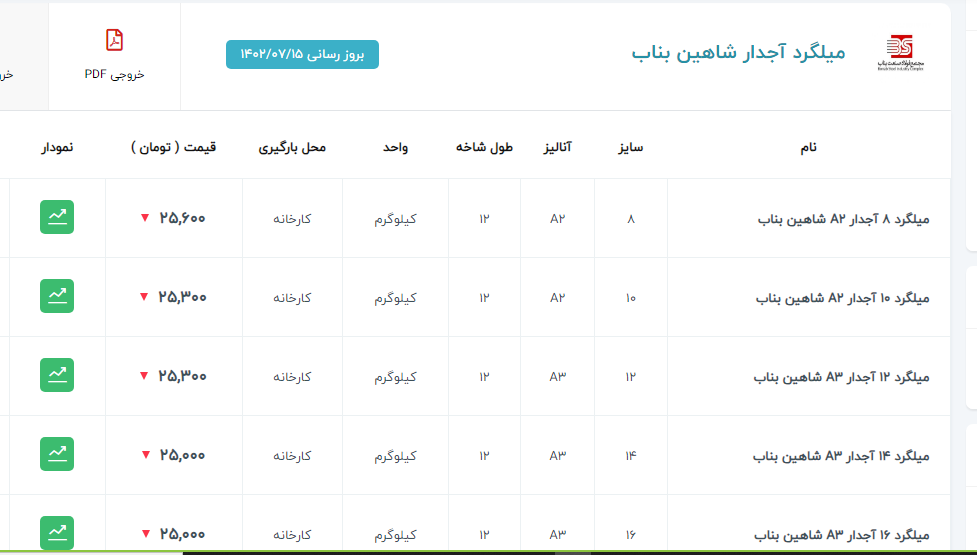Viewport: 977px width, 555px height.
Task: Click the آنالیز column header
Action: pos(556,148)
